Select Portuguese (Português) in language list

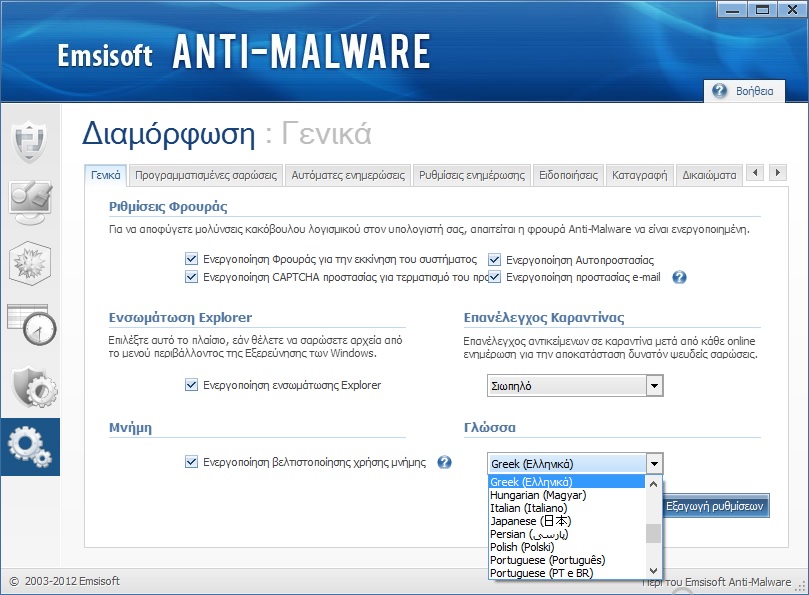click(567, 560)
